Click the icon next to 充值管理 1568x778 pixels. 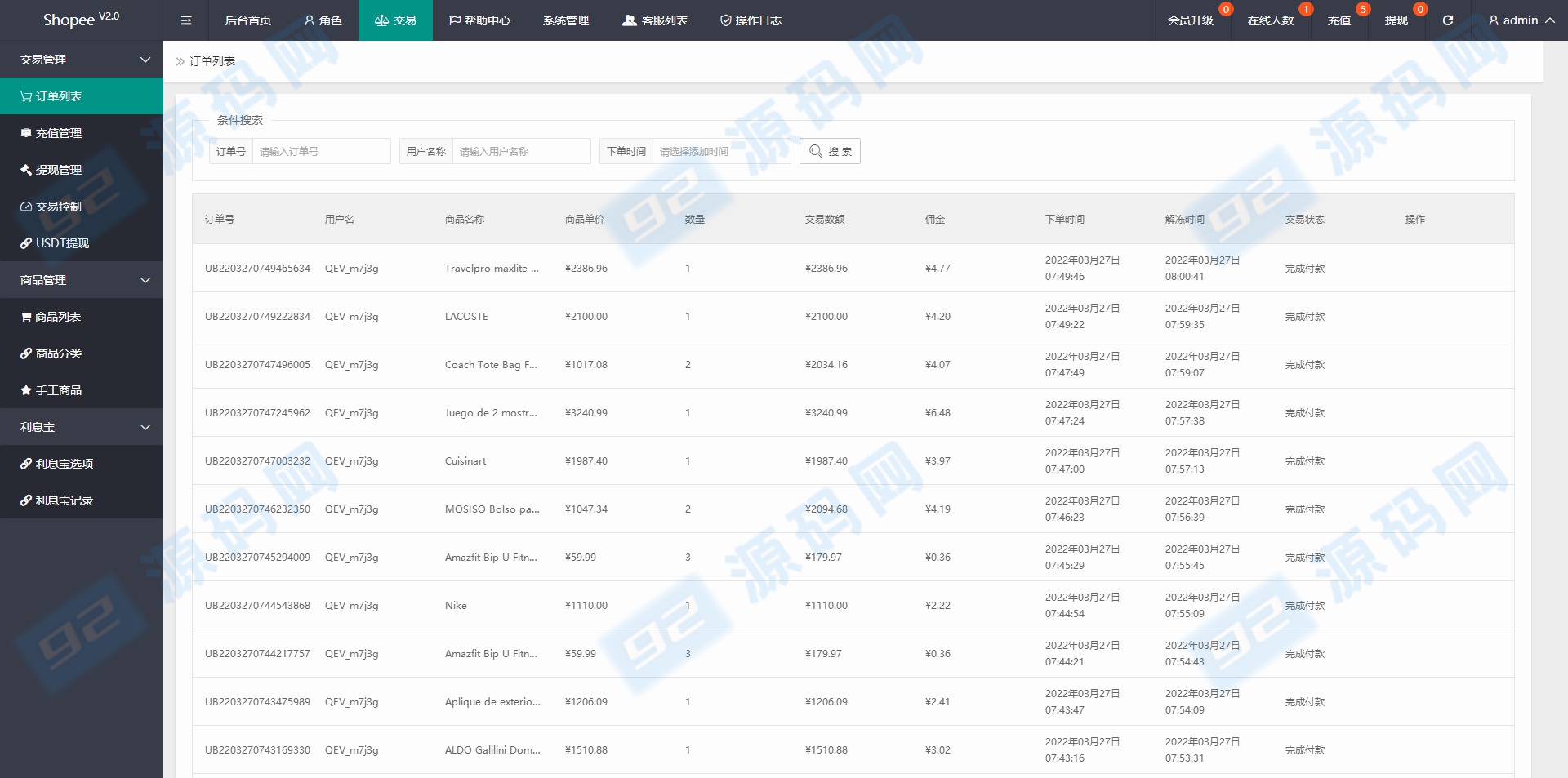click(x=26, y=133)
